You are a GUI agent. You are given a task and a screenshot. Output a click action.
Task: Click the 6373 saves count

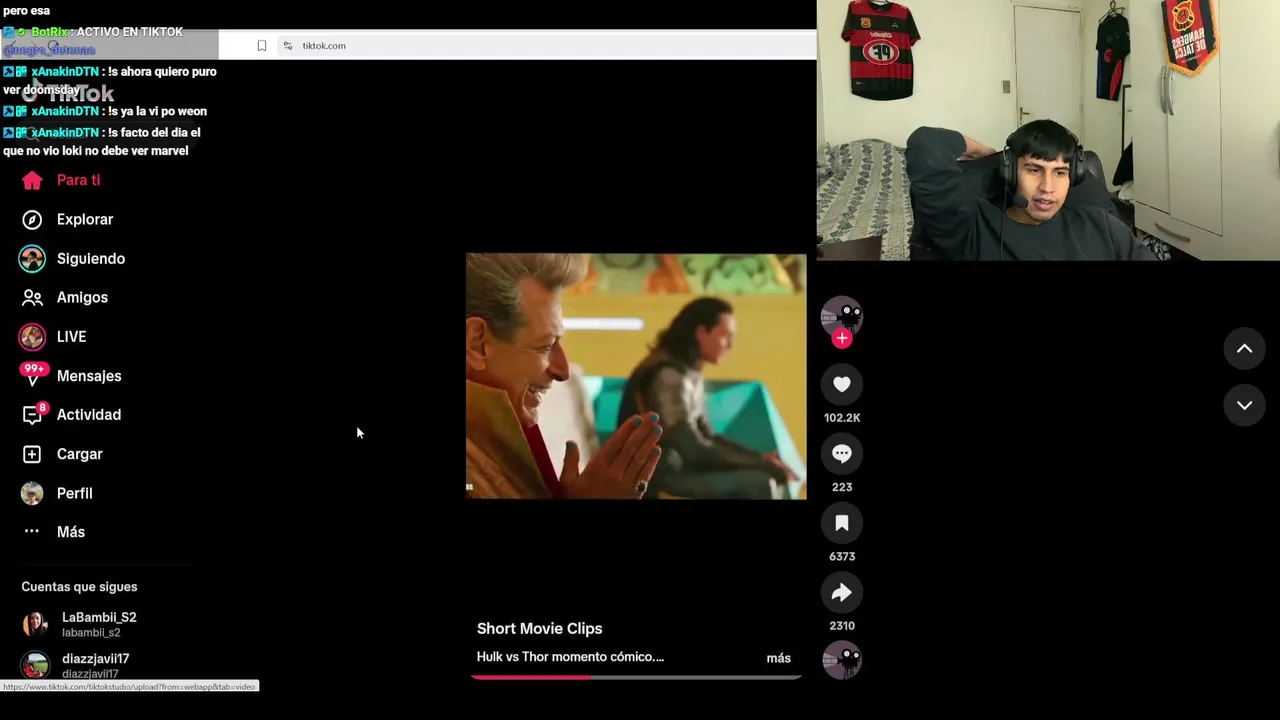pyautogui.click(x=842, y=556)
